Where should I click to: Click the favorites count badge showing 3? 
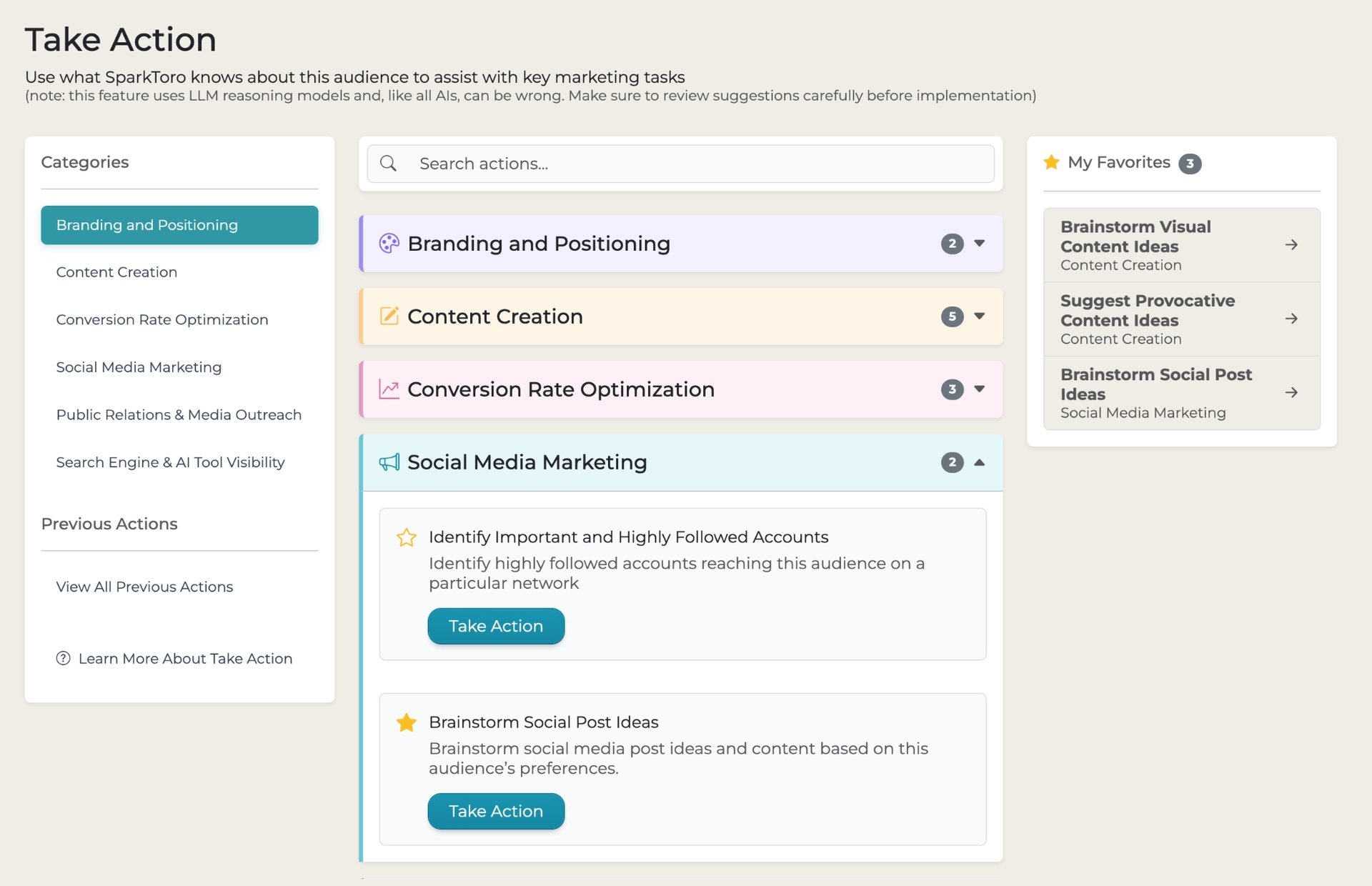[x=1190, y=164]
